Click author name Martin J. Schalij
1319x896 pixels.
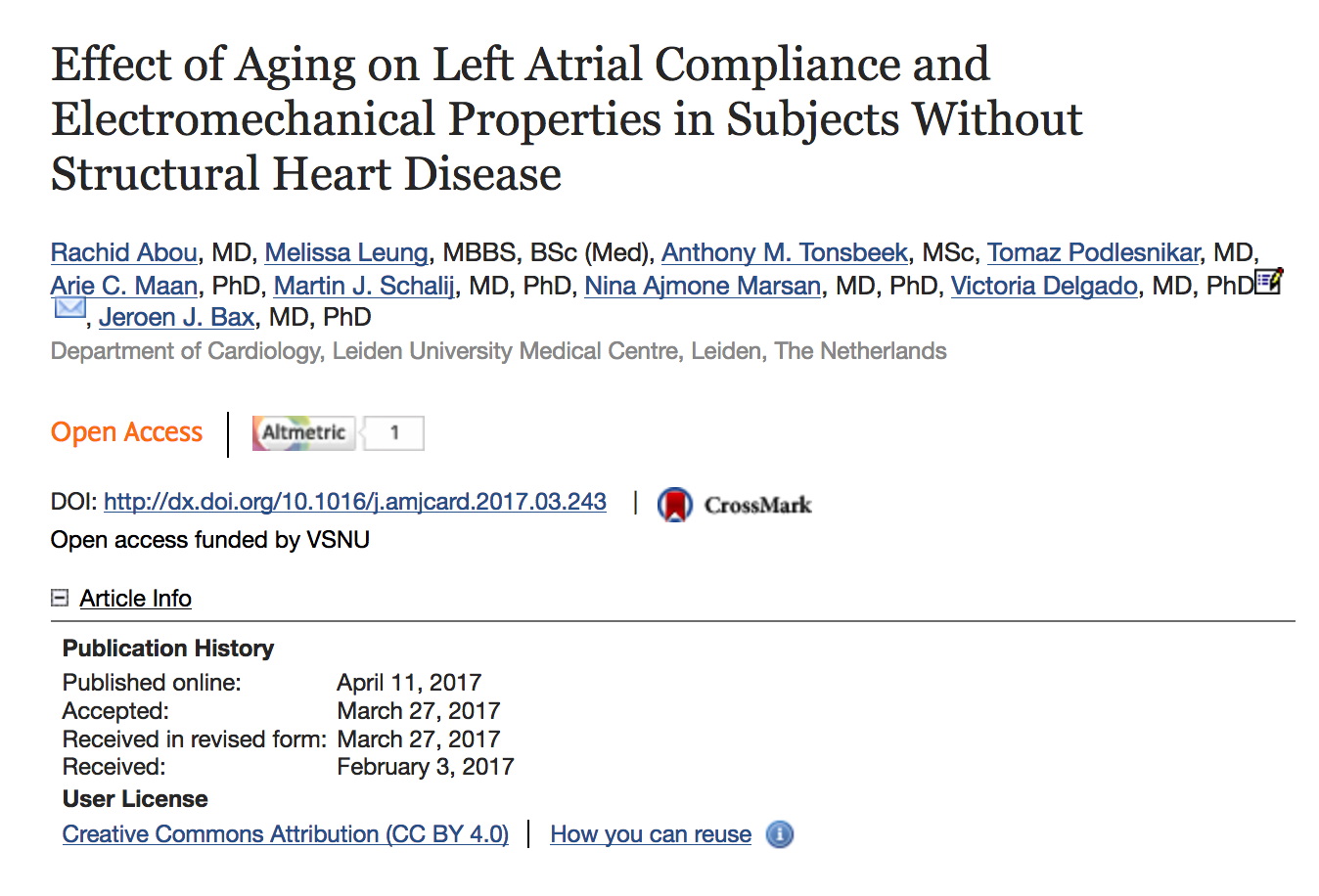tap(364, 286)
